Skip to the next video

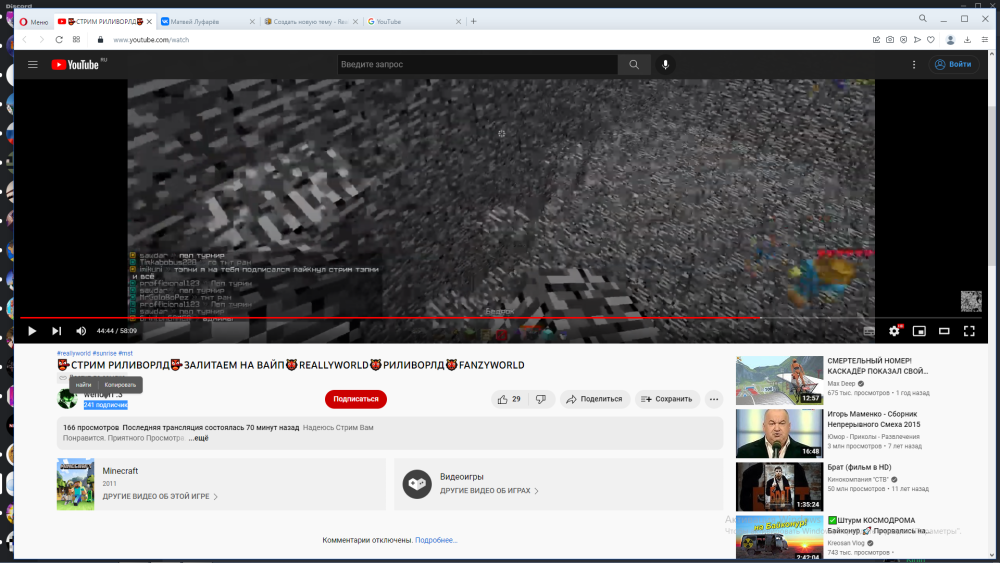point(56,331)
